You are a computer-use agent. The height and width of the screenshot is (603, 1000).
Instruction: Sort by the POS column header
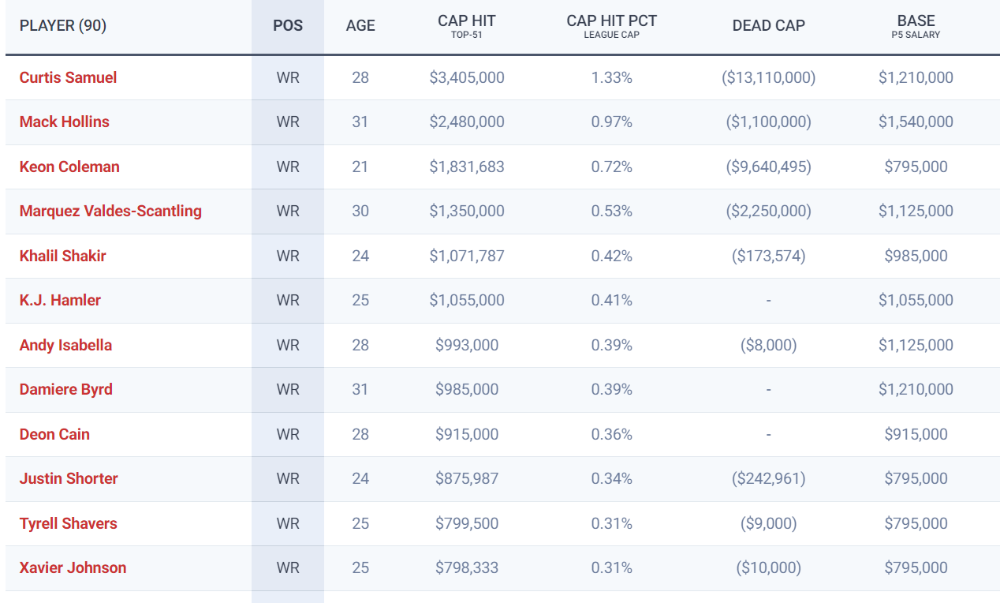288,26
